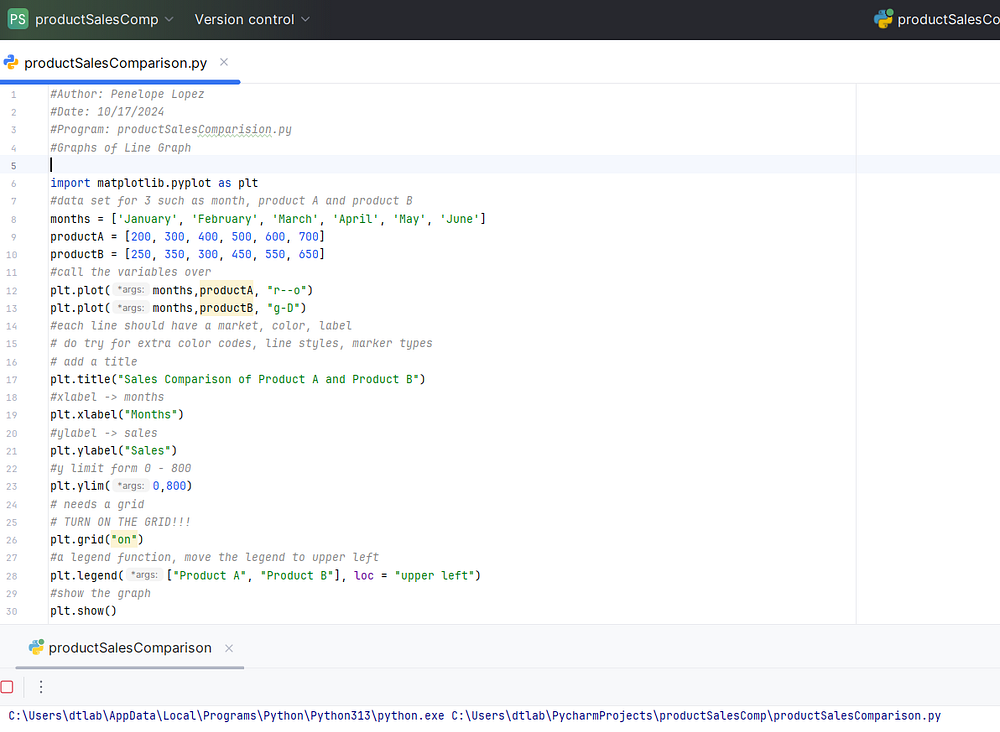This screenshot has width=1000, height=732.
Task: Open the Version control dropdown menu
Action: (x=252, y=19)
